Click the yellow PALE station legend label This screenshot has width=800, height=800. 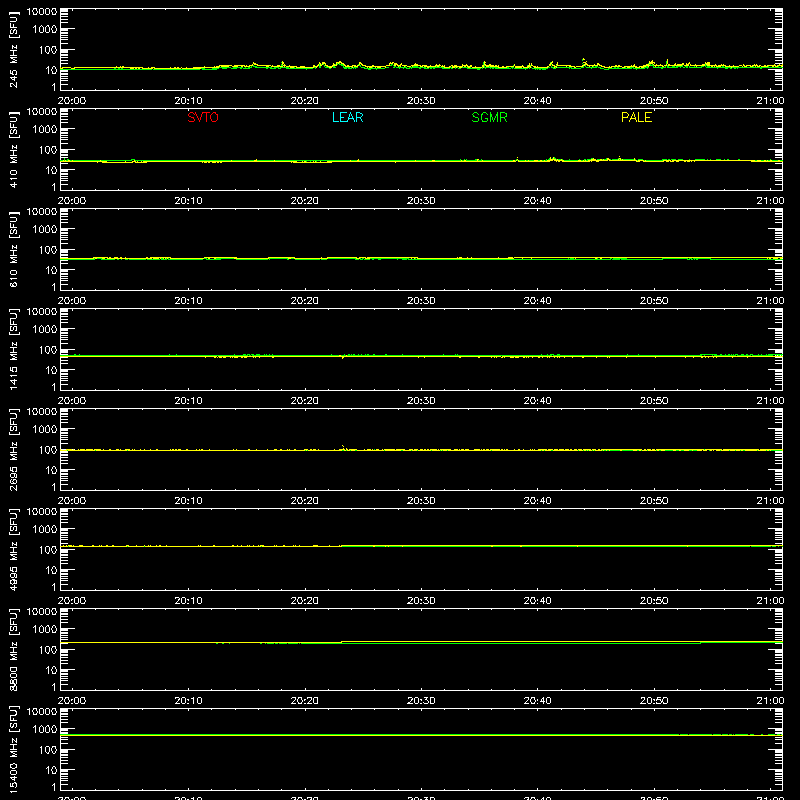pyautogui.click(x=636, y=117)
